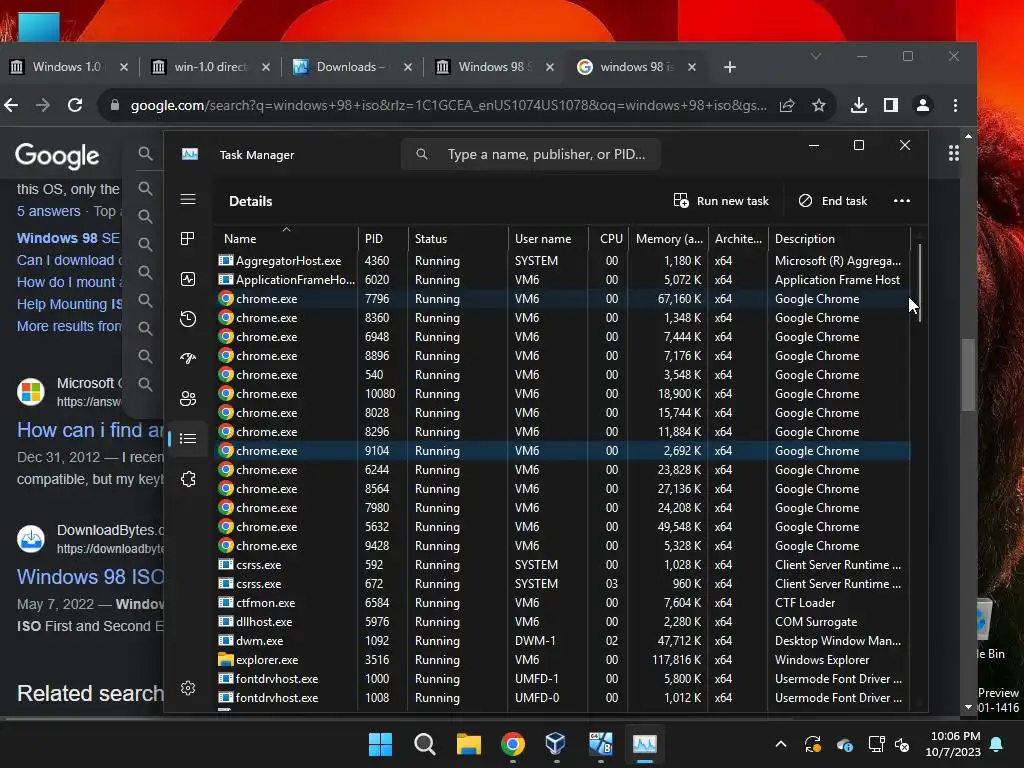Go back in Chrome
Viewport: 1024px width, 768px height.
[x=11, y=105]
